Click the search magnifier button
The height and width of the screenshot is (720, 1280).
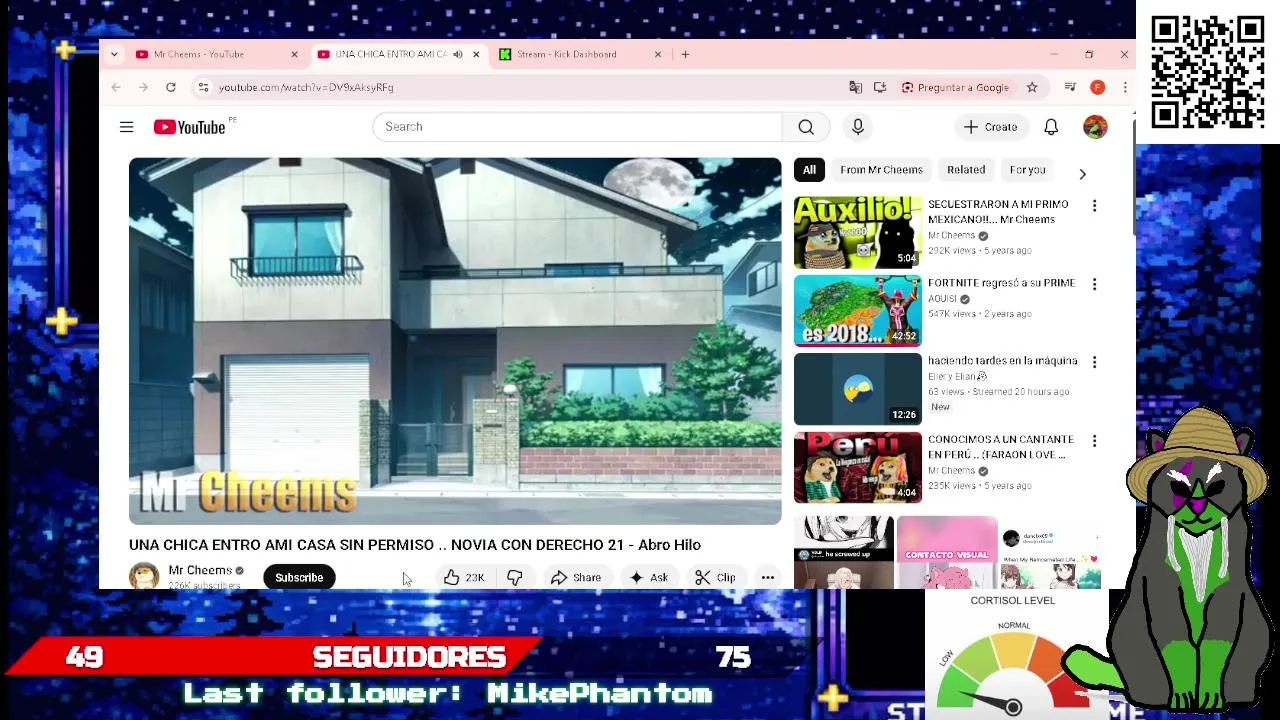(806, 127)
